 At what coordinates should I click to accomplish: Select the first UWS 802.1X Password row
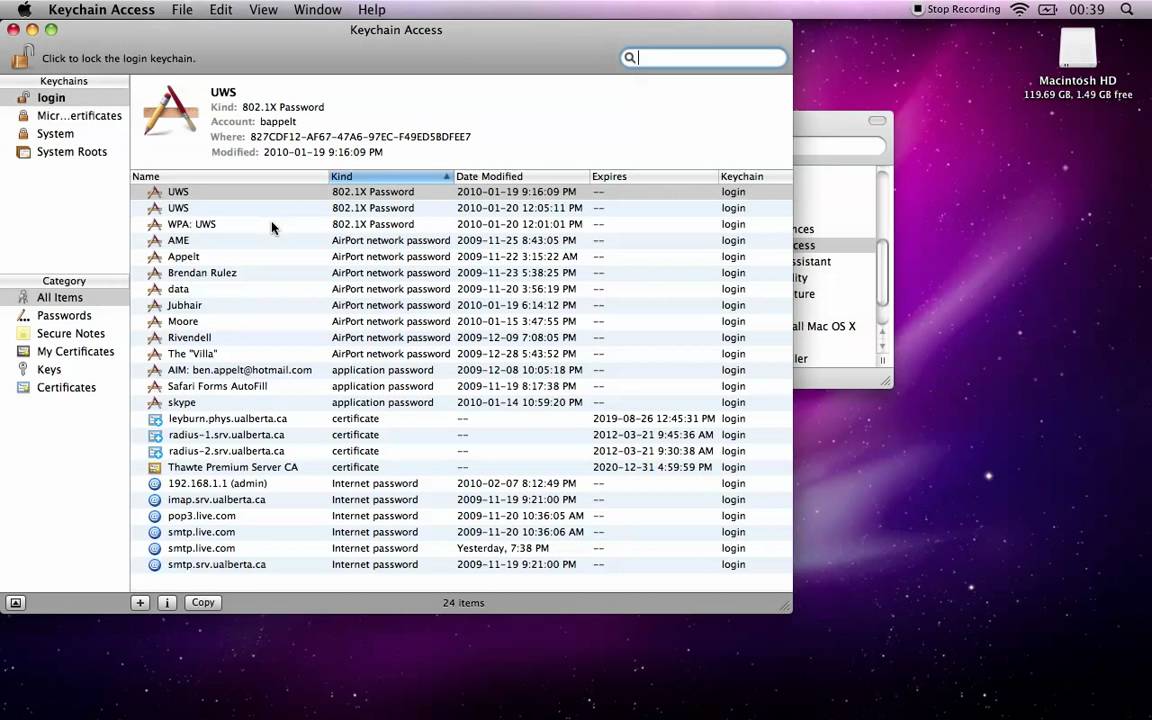[461, 192]
